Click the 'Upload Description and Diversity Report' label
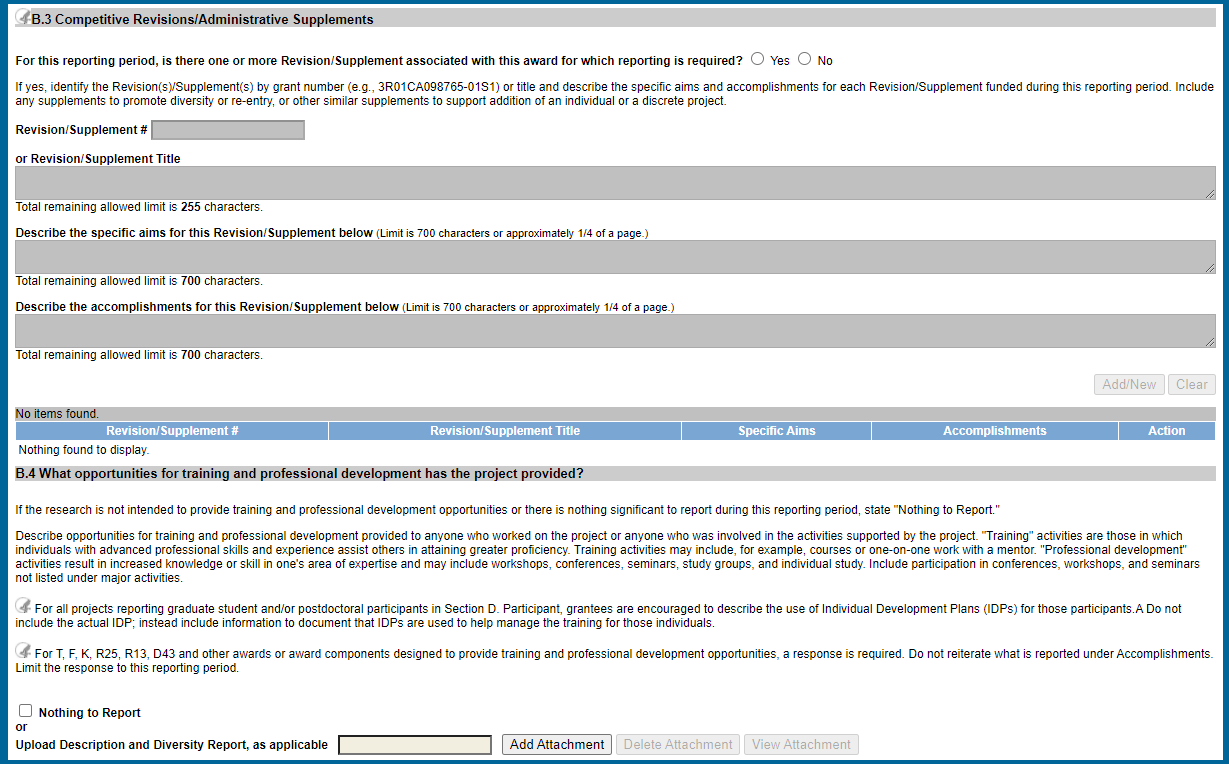 (x=172, y=745)
